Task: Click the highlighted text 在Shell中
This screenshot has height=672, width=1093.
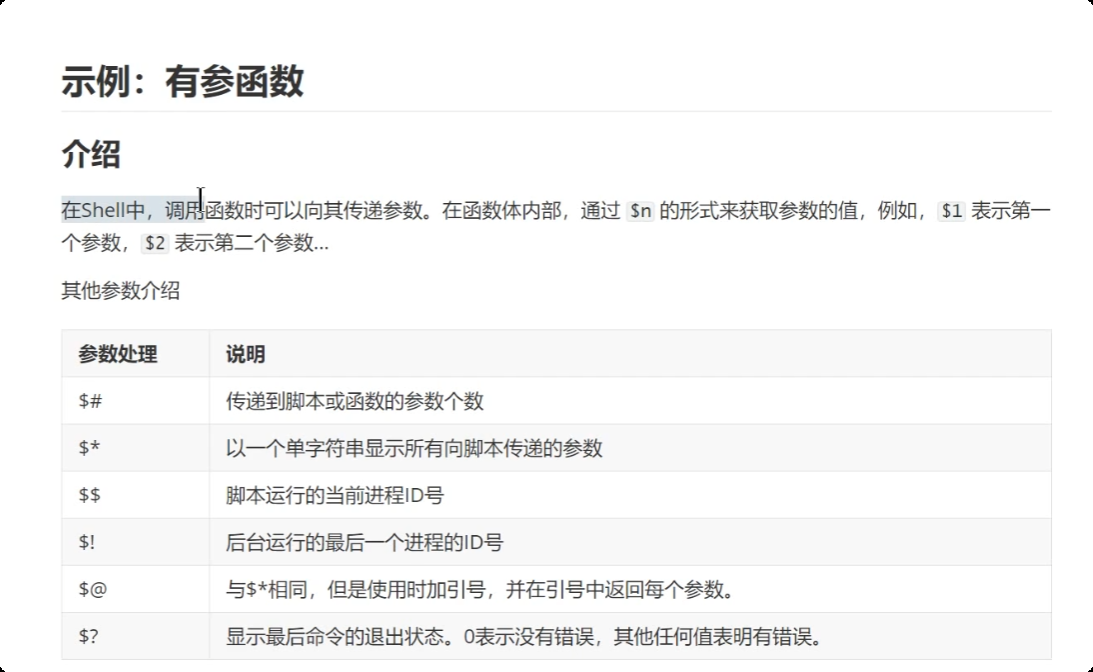Action: [x=103, y=211]
